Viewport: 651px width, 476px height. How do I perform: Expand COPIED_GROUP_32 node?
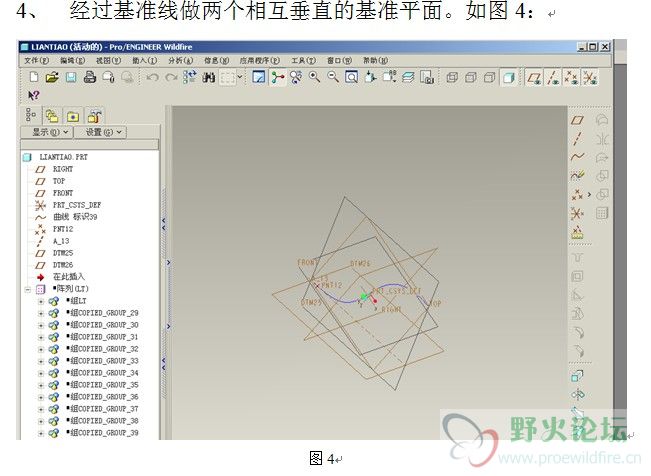41,350
